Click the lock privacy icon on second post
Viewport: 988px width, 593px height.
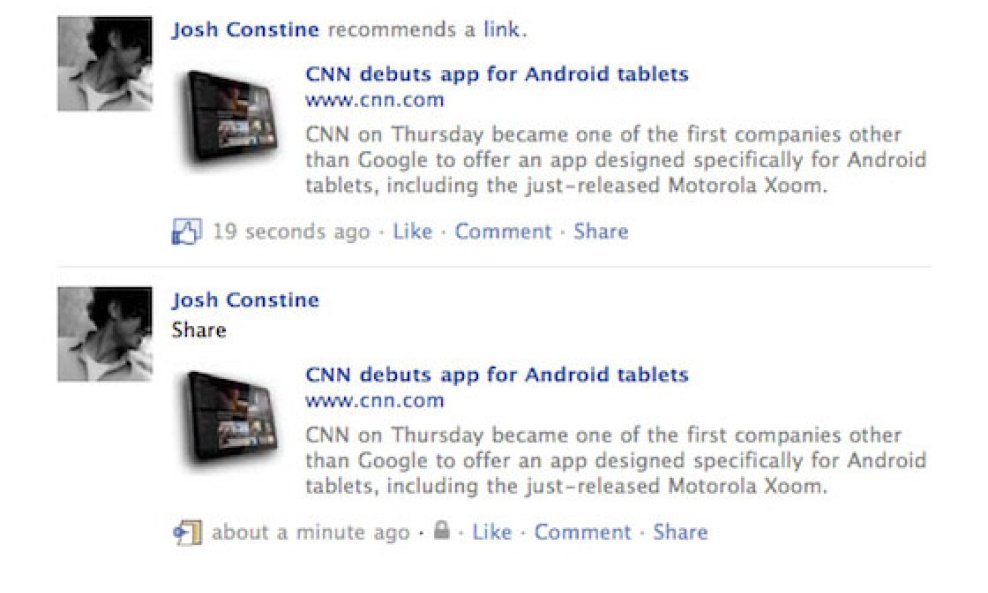pos(442,530)
